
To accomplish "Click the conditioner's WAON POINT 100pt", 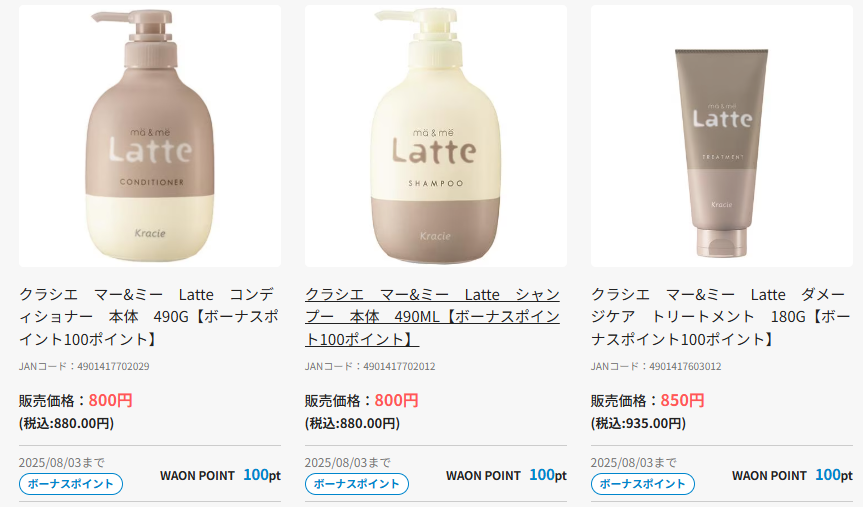I will (x=220, y=475).
